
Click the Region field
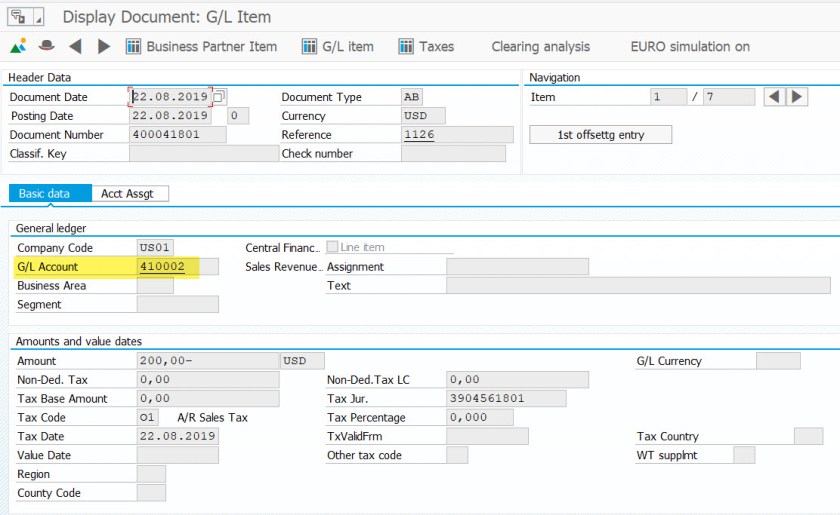pyautogui.click(x=151, y=474)
